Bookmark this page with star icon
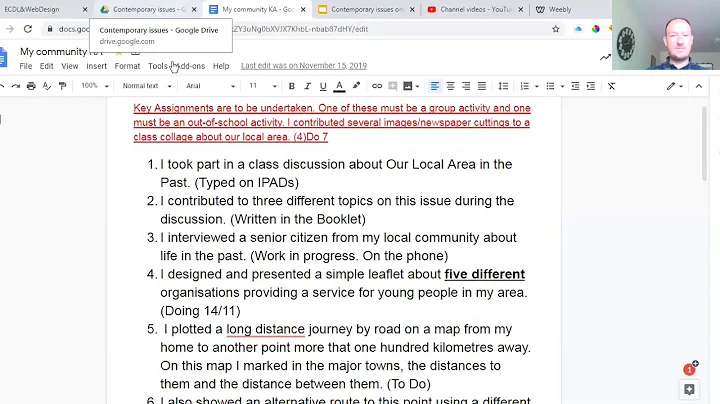720x404 pixels. pos(556,29)
